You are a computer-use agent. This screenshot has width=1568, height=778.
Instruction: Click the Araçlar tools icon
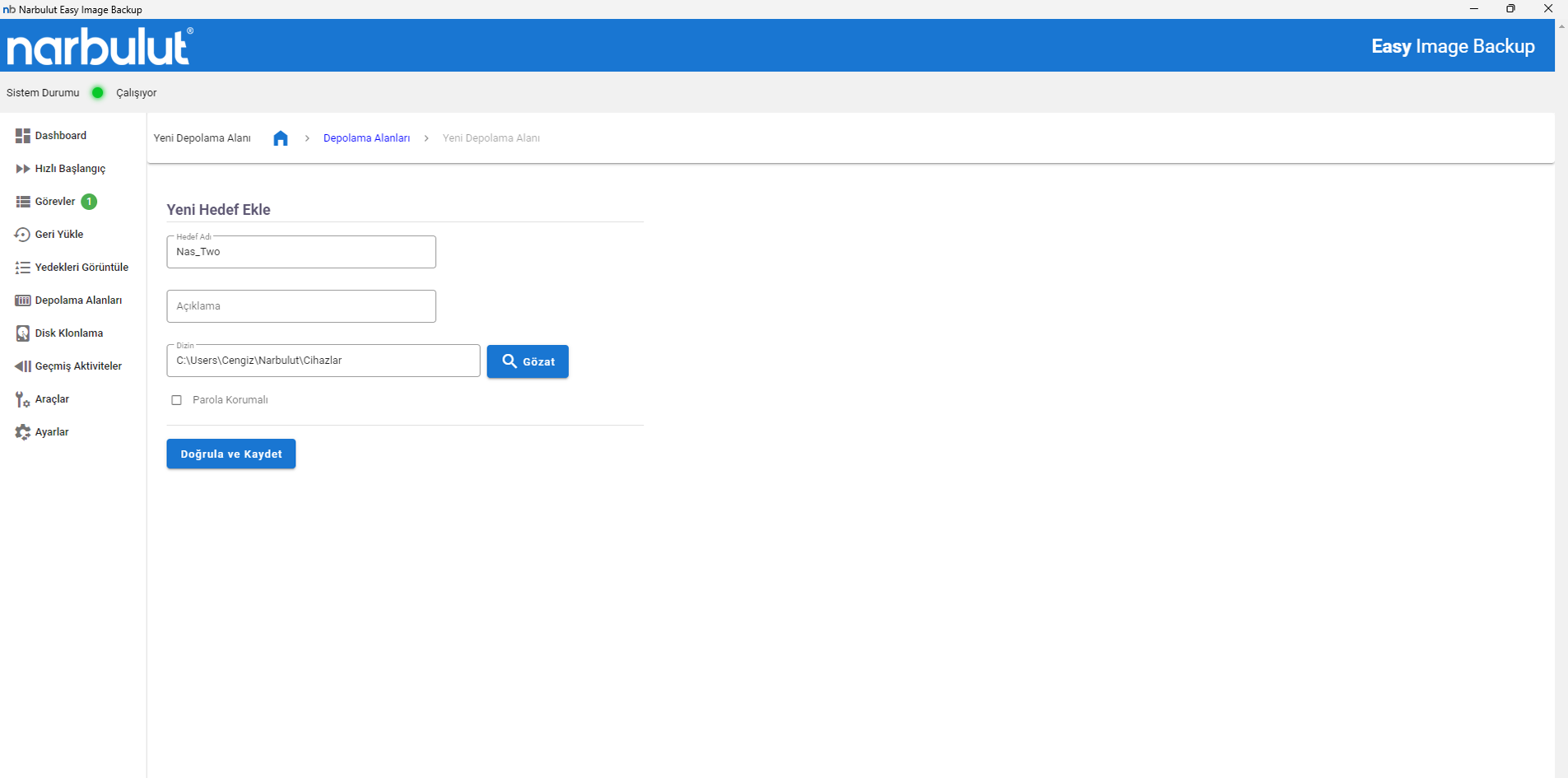pos(22,399)
